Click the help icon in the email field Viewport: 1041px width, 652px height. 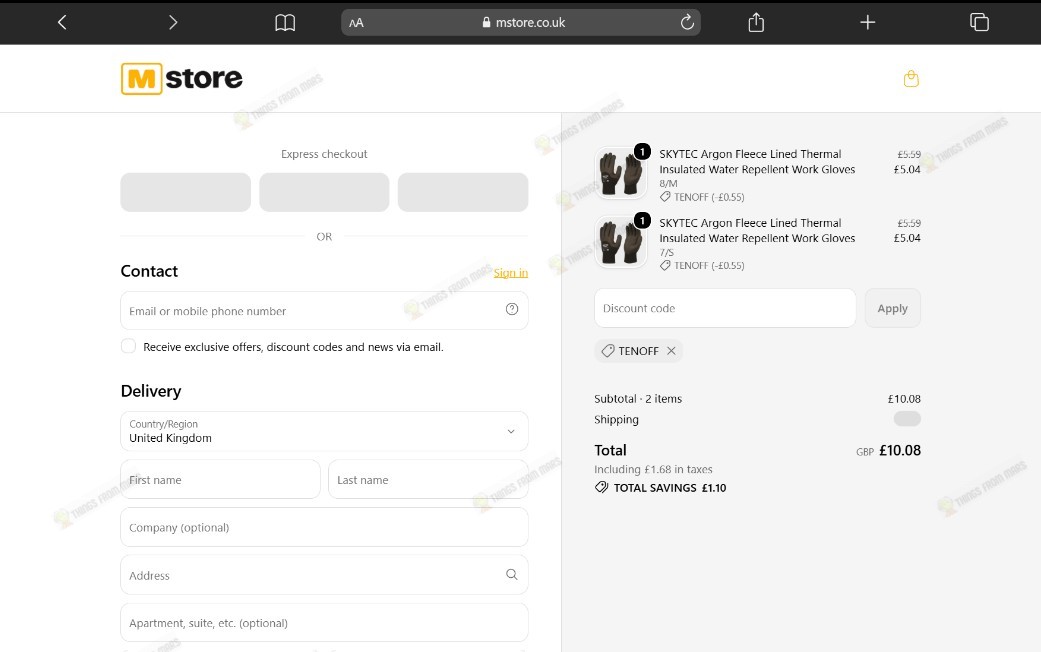pyautogui.click(x=512, y=309)
